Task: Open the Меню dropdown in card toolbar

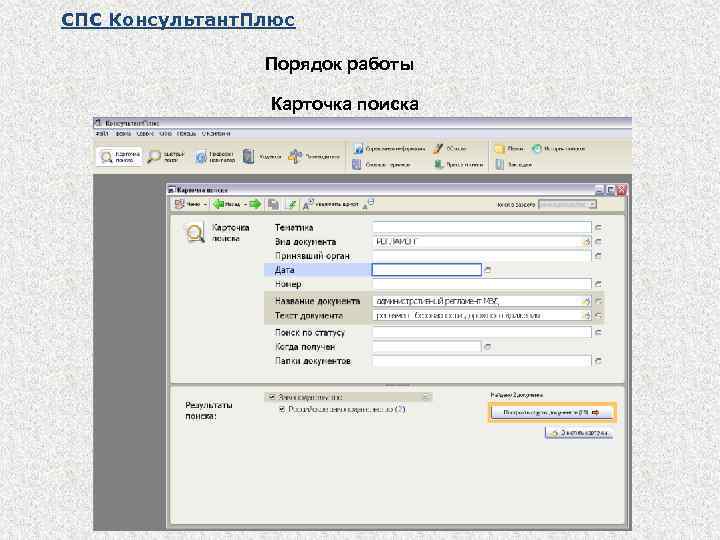Action: (191, 204)
